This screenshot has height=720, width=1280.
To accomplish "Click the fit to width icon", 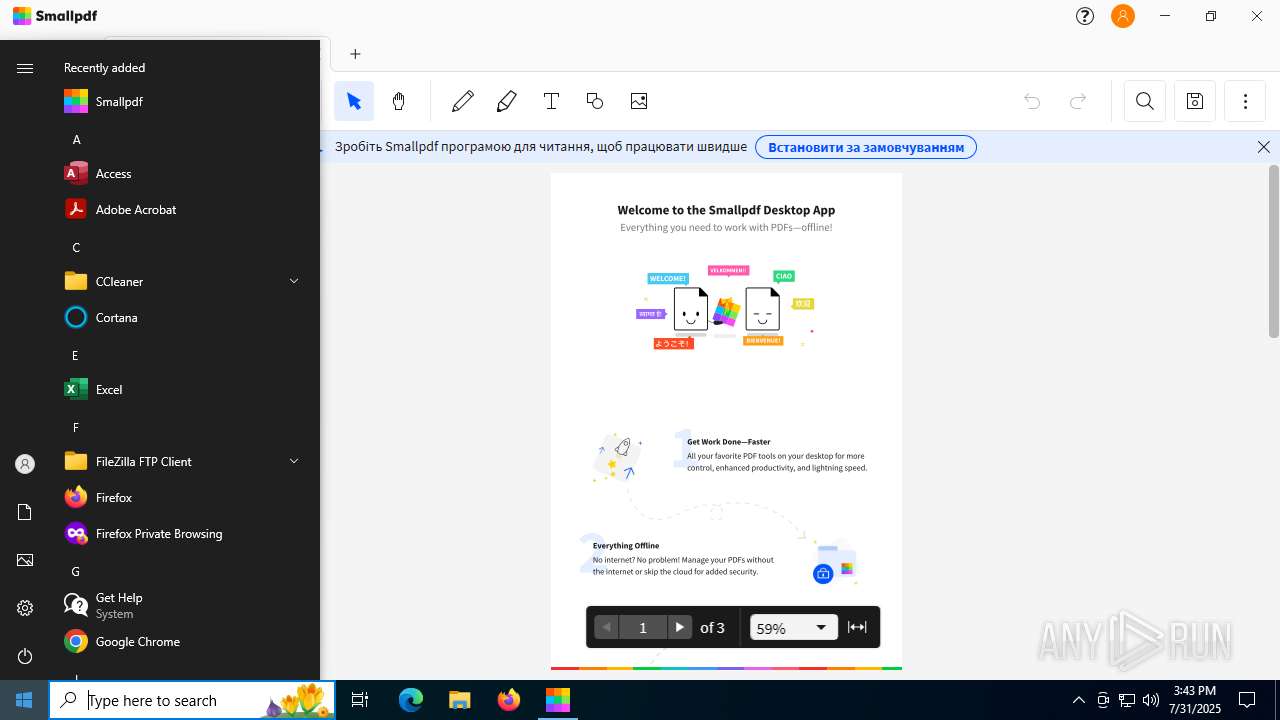I will tap(857, 627).
